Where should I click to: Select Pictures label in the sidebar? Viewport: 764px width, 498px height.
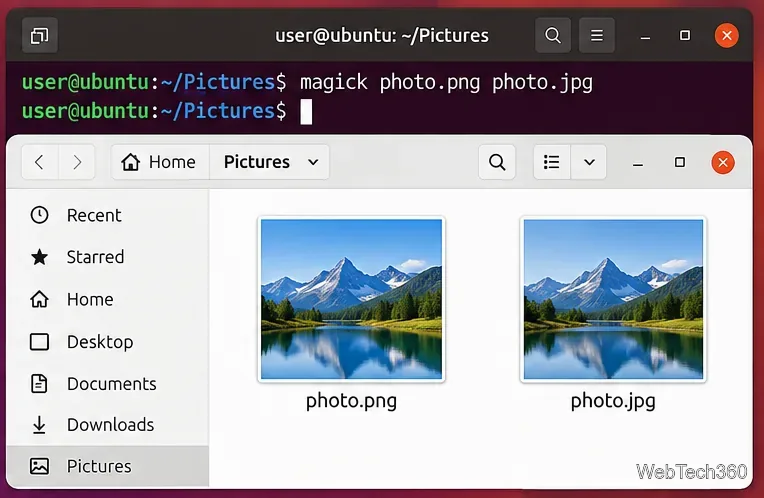pos(99,466)
